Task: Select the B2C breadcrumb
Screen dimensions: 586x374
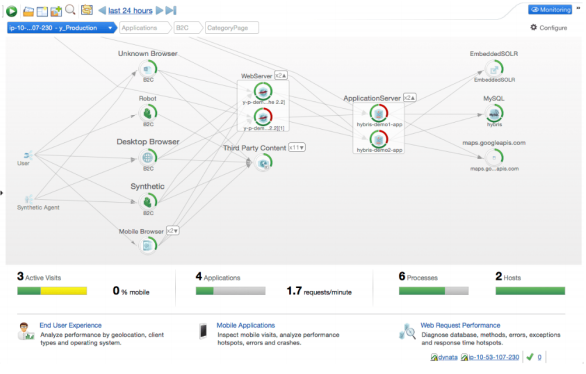Action: [x=188, y=28]
